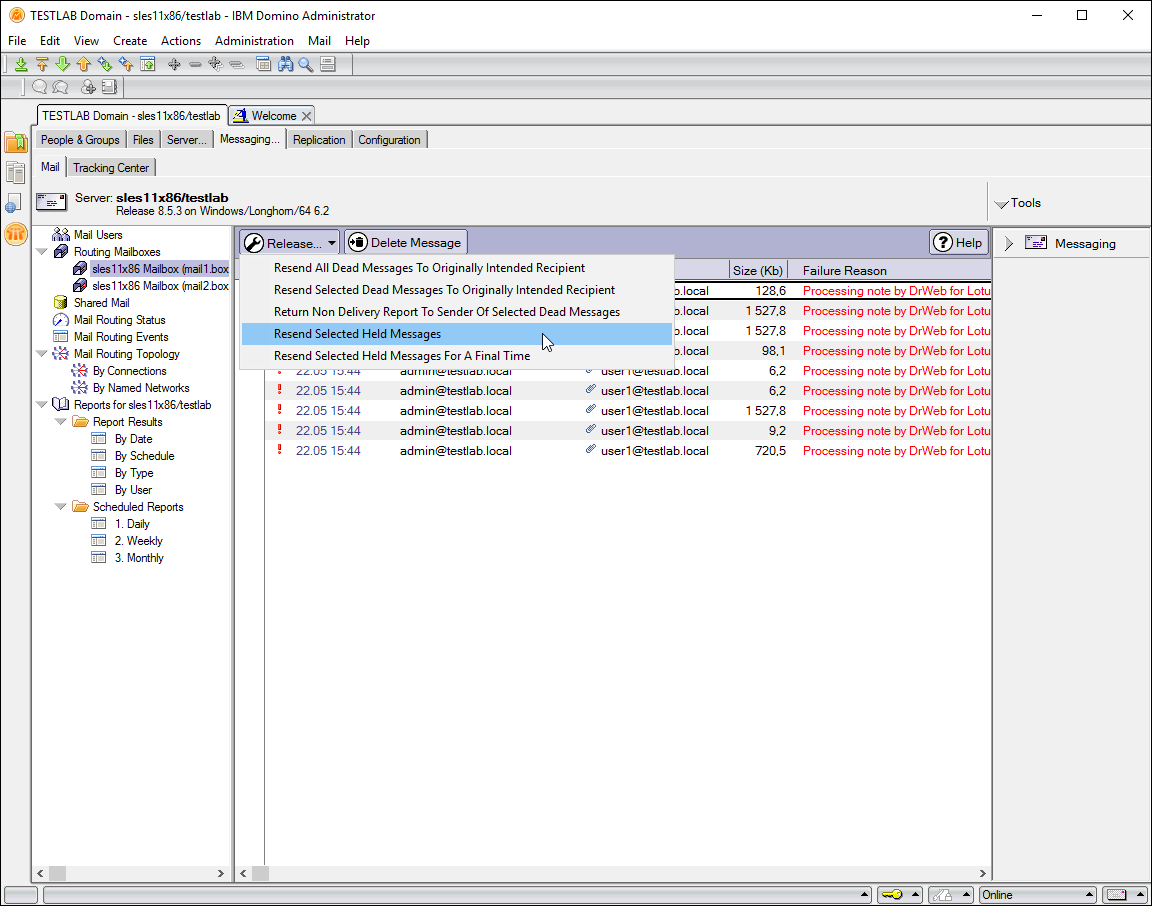Select the message row sized 9,2 Kb
1152x906 pixels.
pyautogui.click(x=628, y=431)
